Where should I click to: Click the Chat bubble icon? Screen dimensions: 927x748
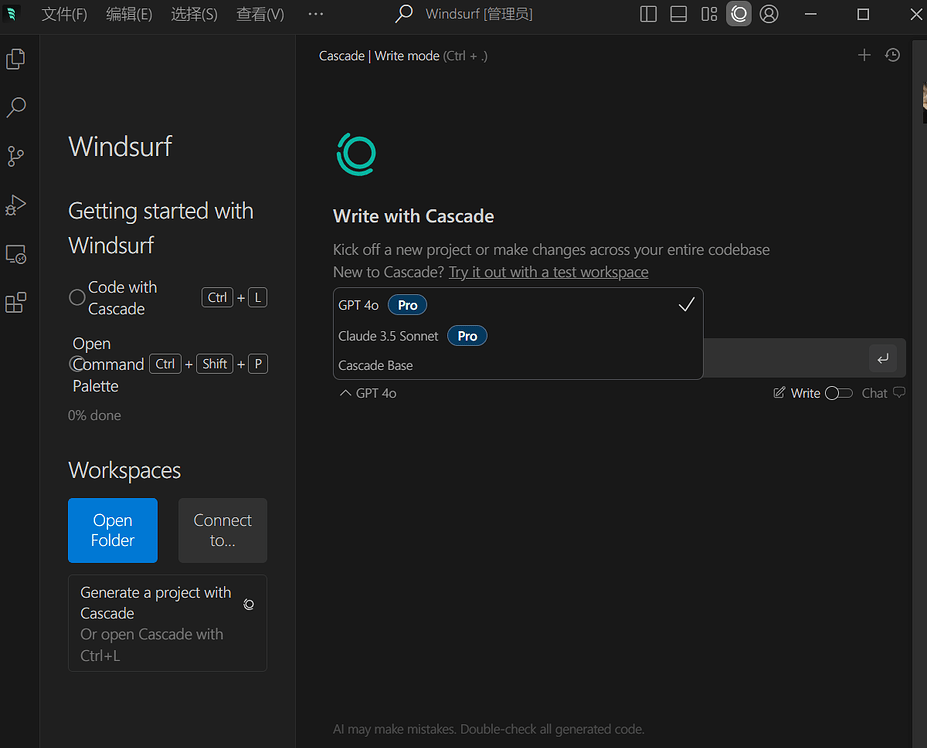[899, 393]
